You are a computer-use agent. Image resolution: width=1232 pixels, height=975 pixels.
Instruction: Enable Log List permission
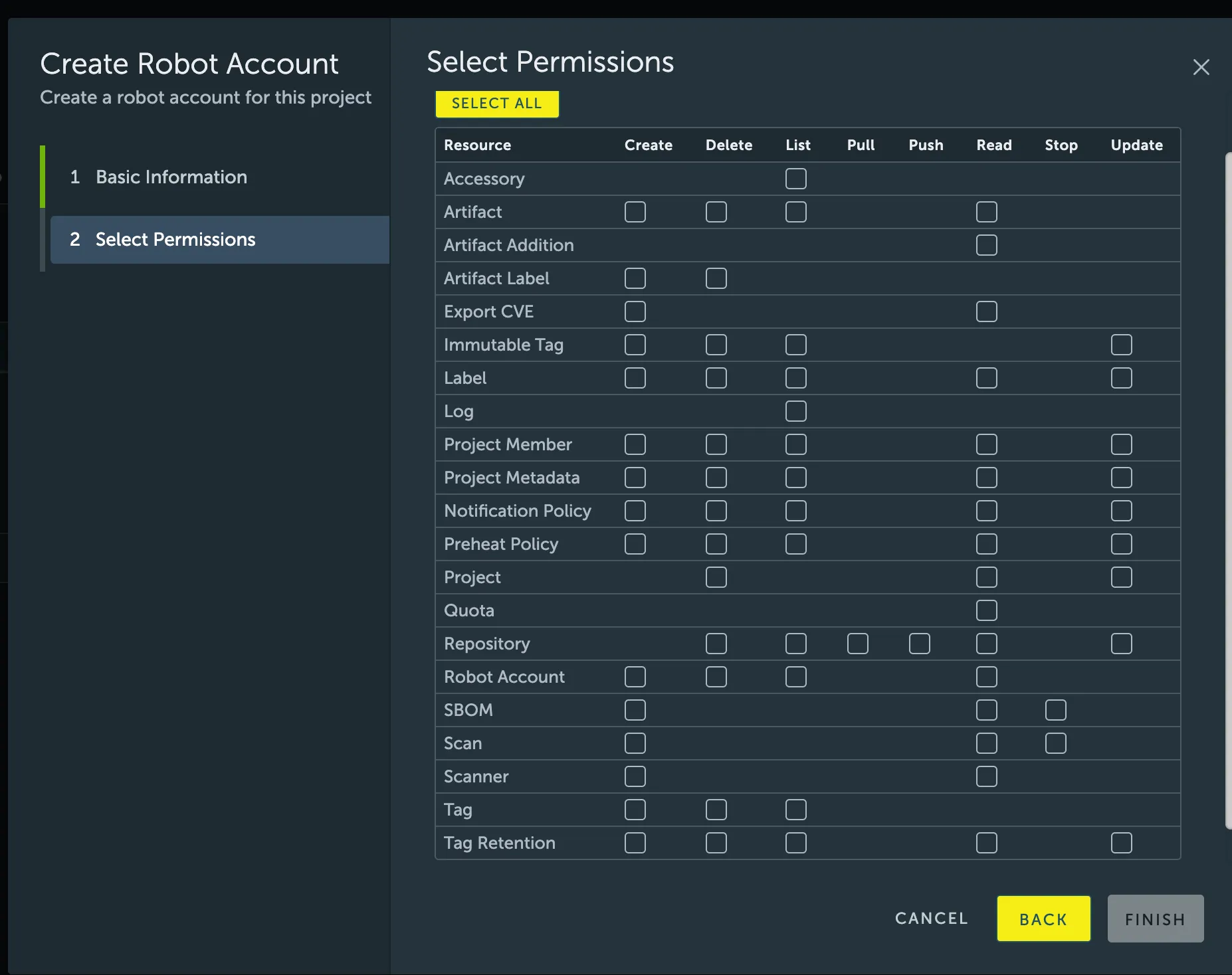click(795, 411)
